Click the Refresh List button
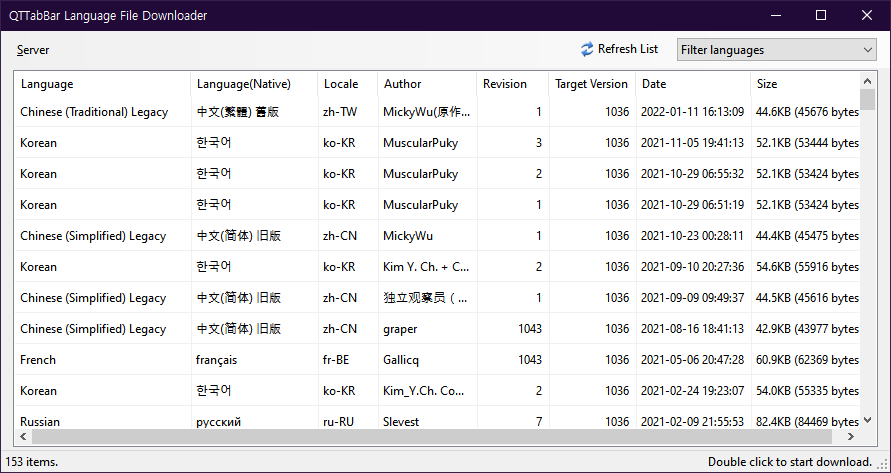Screen dimensions: 891x473 click(x=619, y=49)
